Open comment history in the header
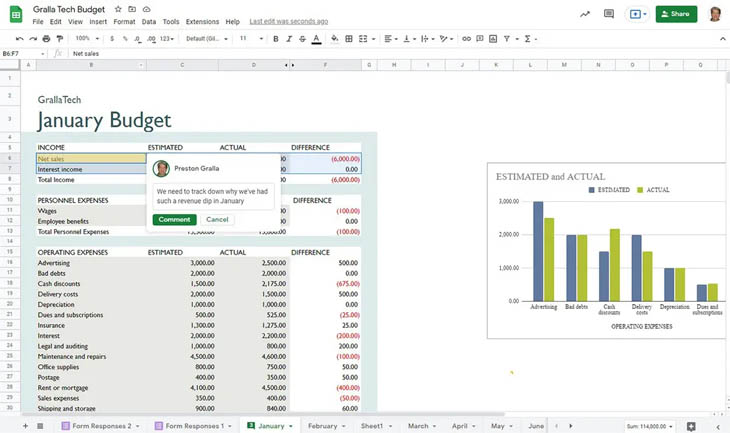 [x=608, y=14]
